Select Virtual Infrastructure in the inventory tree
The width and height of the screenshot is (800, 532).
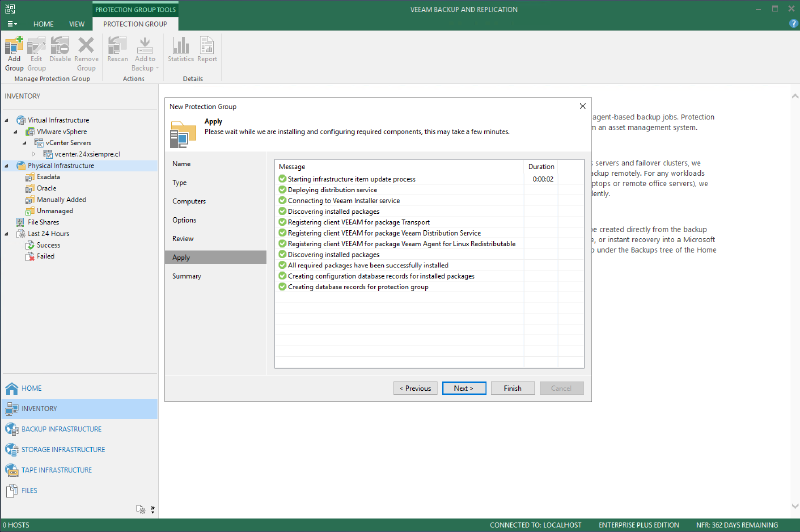pyautogui.click(x=58, y=120)
